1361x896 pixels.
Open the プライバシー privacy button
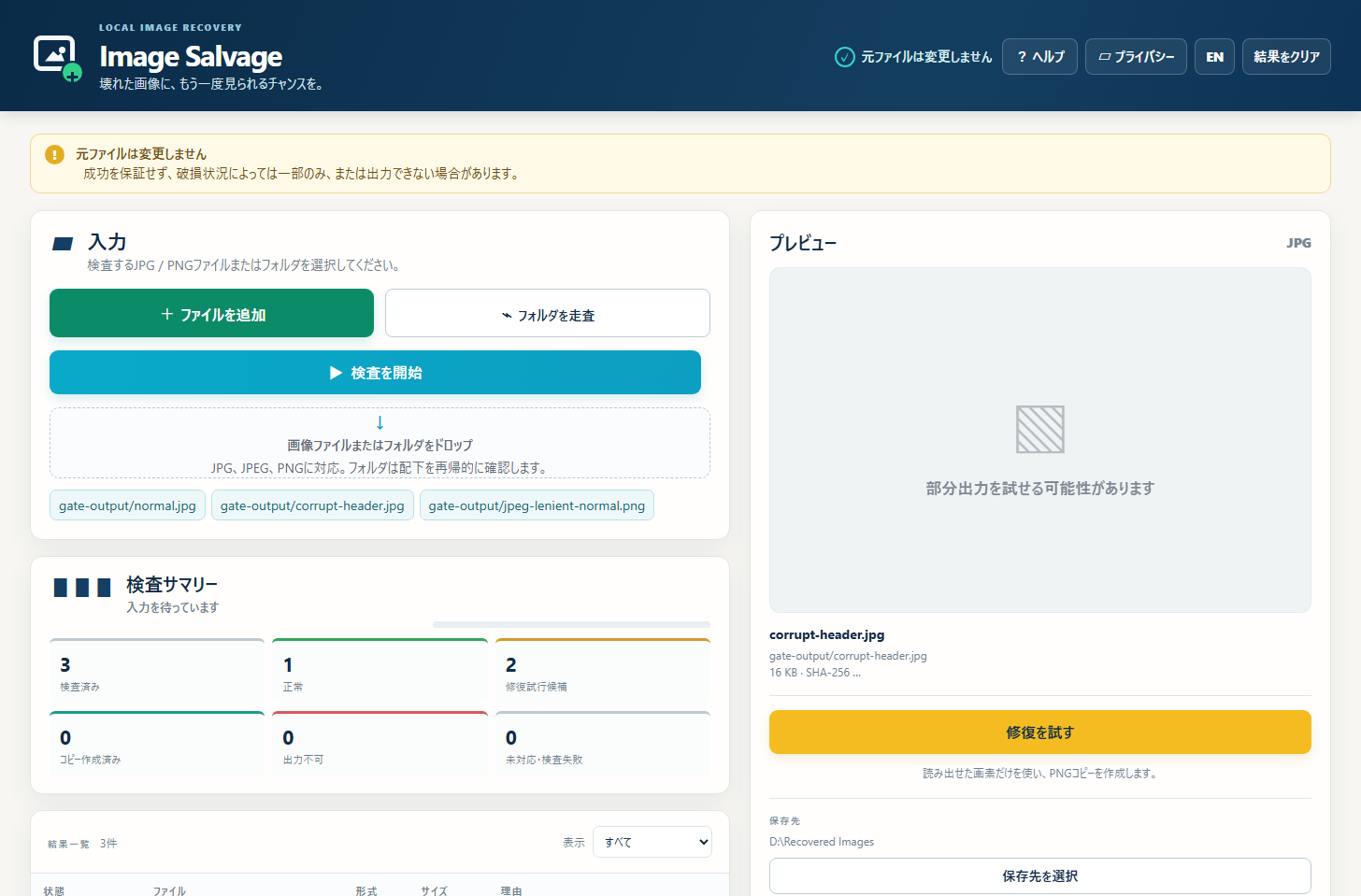click(x=1136, y=57)
